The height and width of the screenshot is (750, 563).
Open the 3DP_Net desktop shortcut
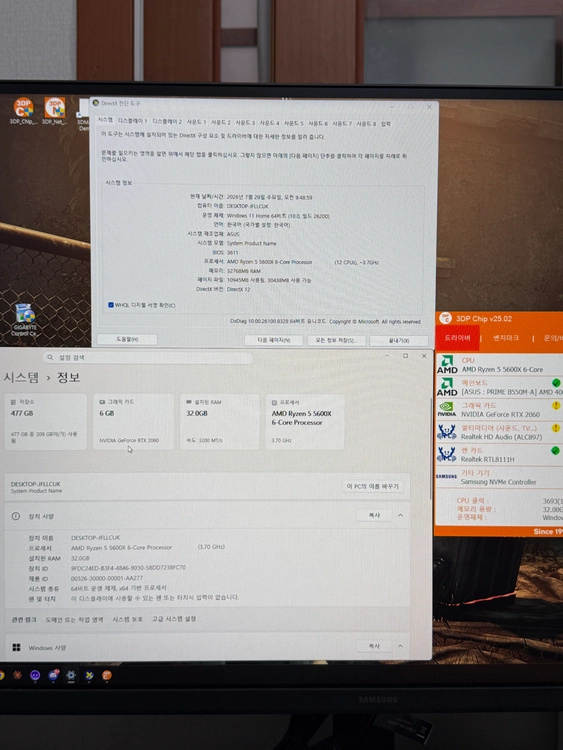pos(55,110)
